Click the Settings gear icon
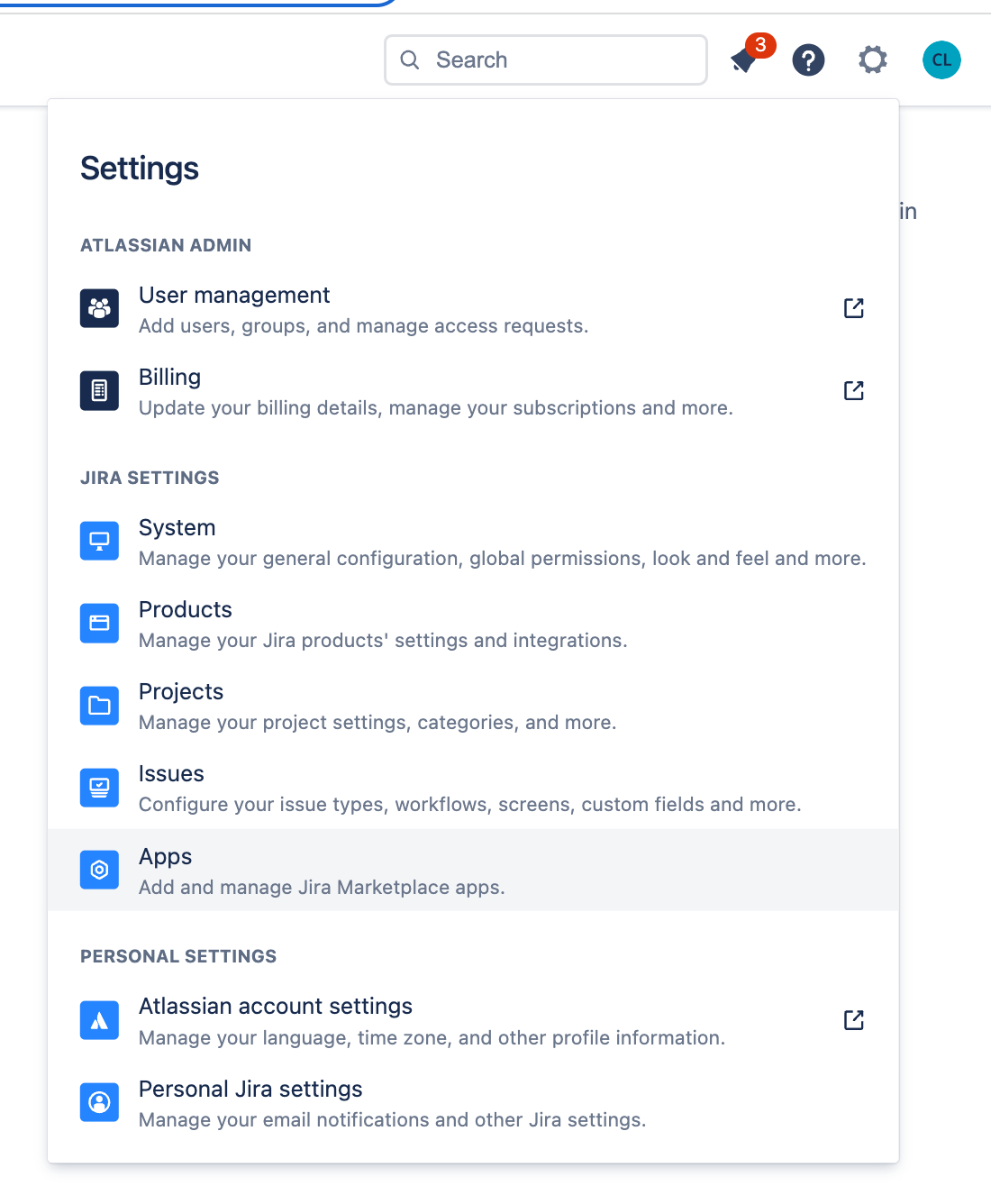This screenshot has height=1204, width=991. coord(872,60)
